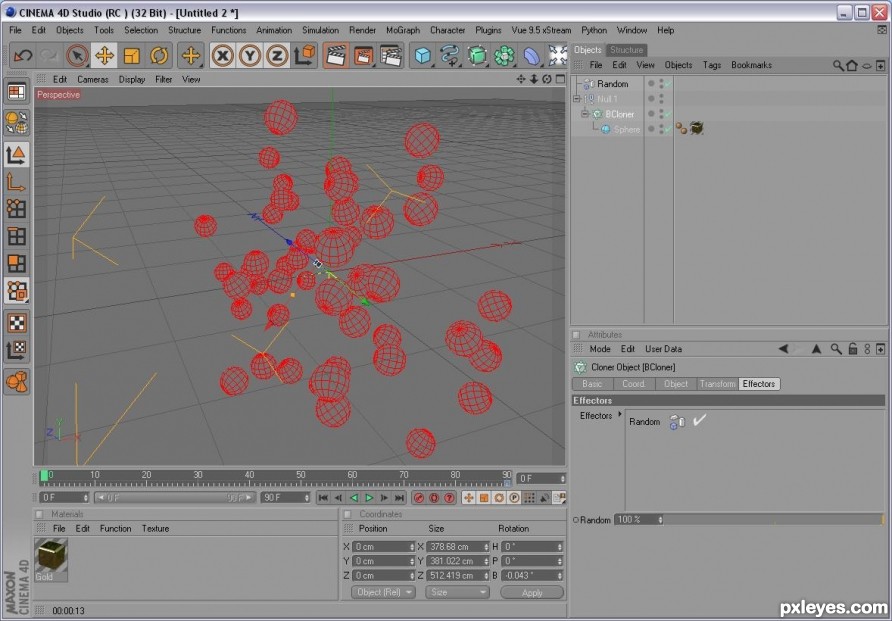Open viewport Display menu
Viewport: 892px width, 621px height.
[132, 79]
